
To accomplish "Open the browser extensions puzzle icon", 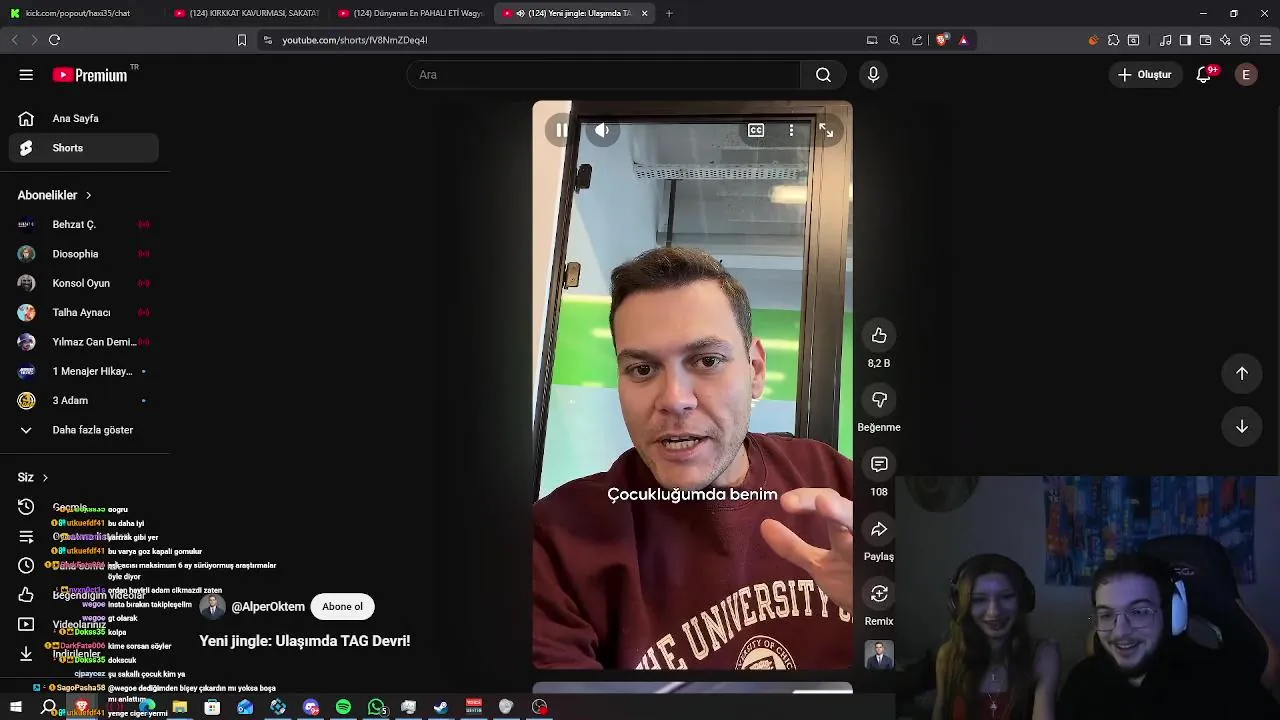I will tap(1113, 40).
